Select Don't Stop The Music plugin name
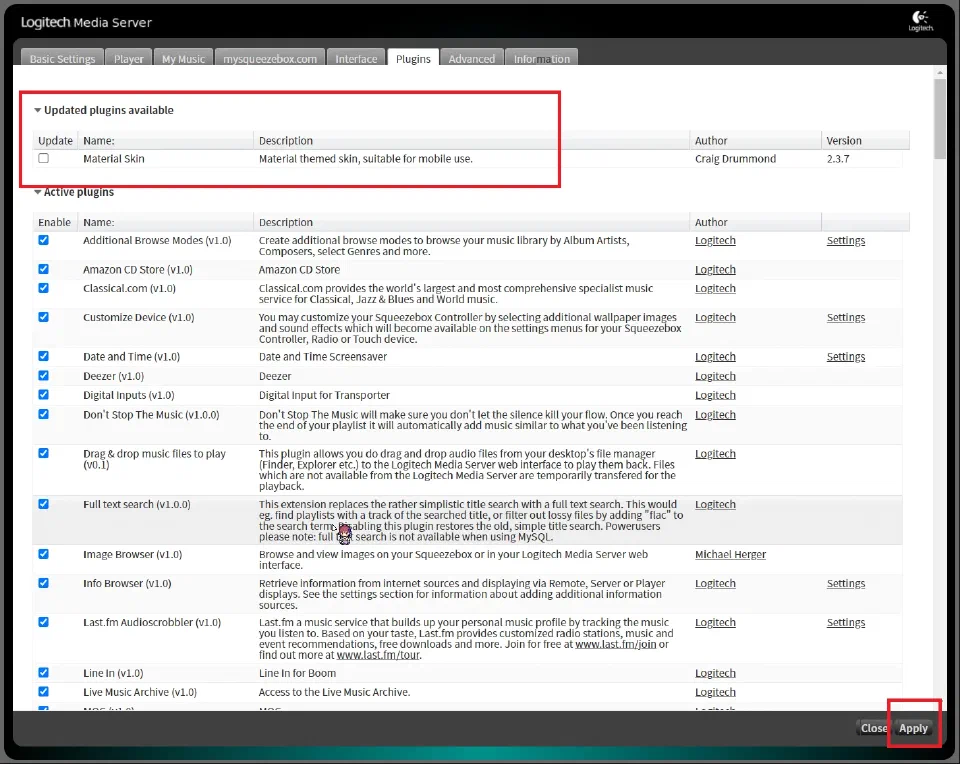The width and height of the screenshot is (960, 764). [x=151, y=415]
